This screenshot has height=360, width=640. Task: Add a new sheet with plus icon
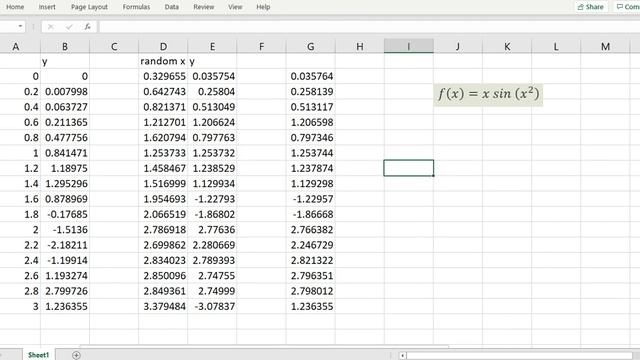[x=76, y=355]
